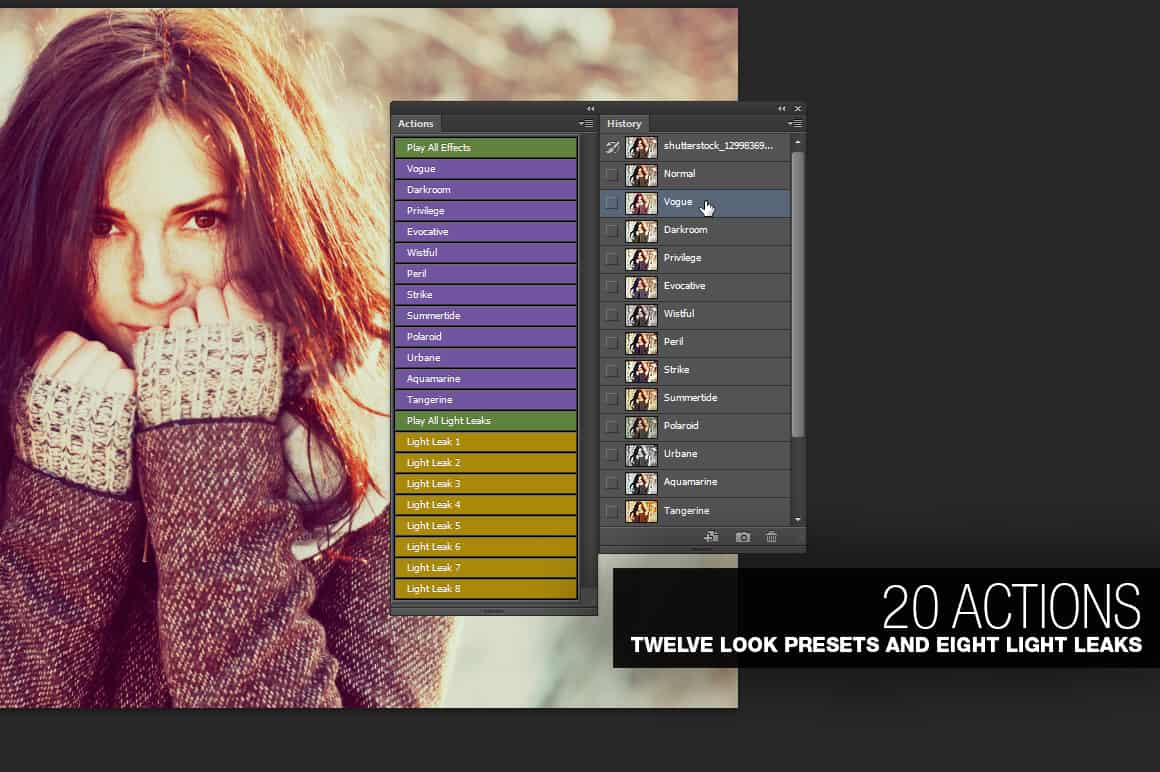Apply the Light Leak 5 action
Screen dimensions: 1160x772
click(x=485, y=526)
